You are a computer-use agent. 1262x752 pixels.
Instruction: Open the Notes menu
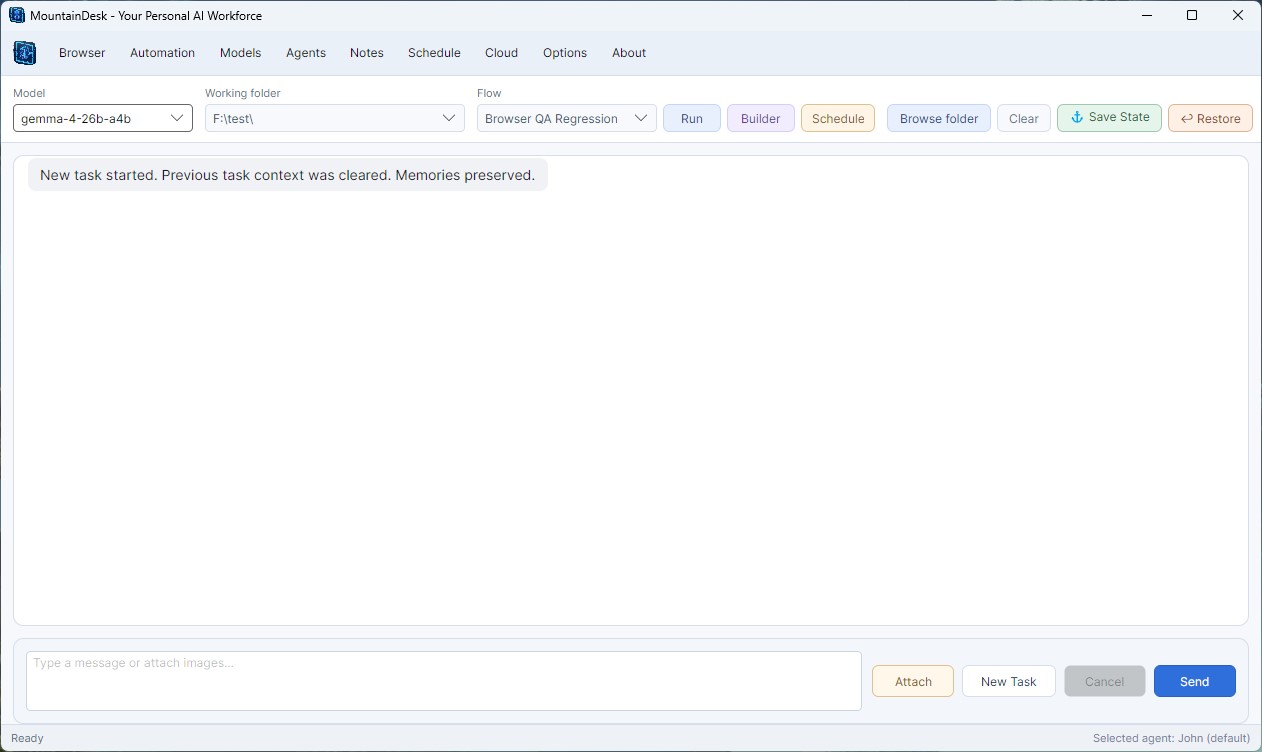click(367, 53)
